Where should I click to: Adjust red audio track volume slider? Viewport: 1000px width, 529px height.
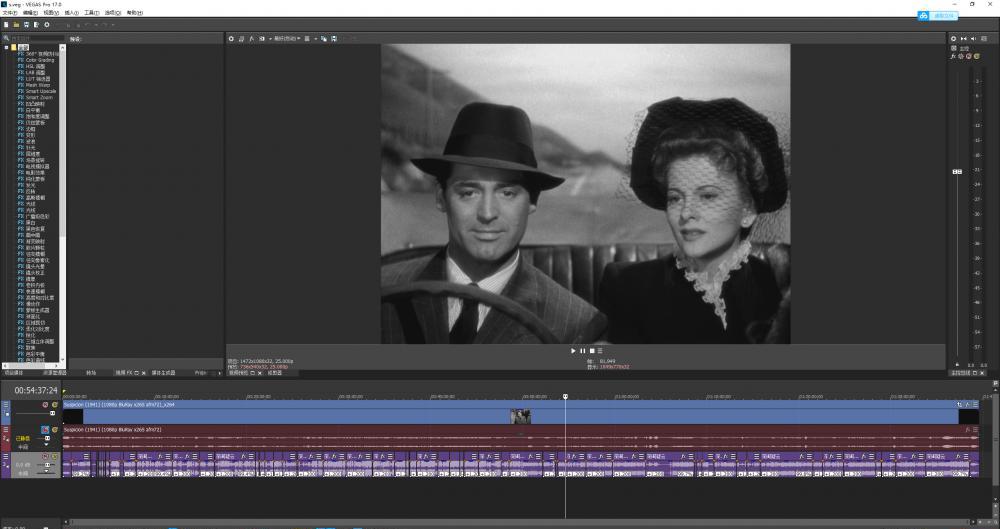(x=47, y=438)
